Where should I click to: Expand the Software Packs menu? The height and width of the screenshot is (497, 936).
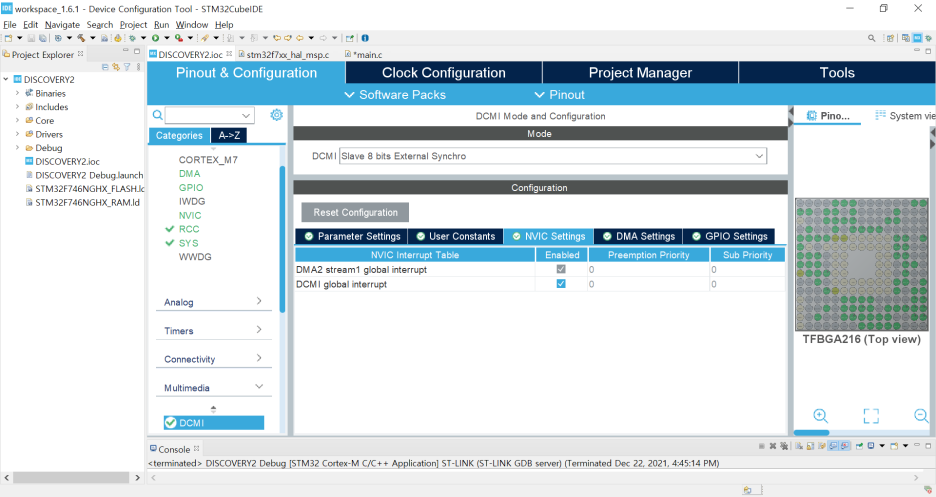pyautogui.click(x=395, y=95)
